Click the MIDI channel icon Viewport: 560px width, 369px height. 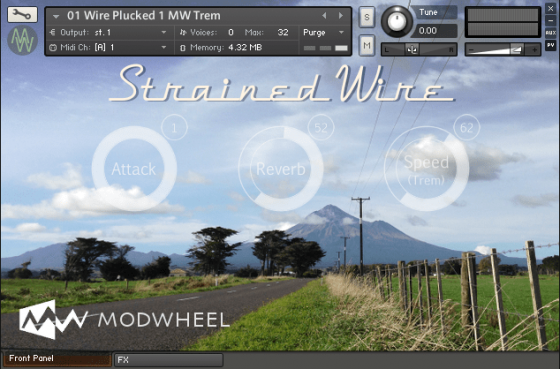click(53, 48)
